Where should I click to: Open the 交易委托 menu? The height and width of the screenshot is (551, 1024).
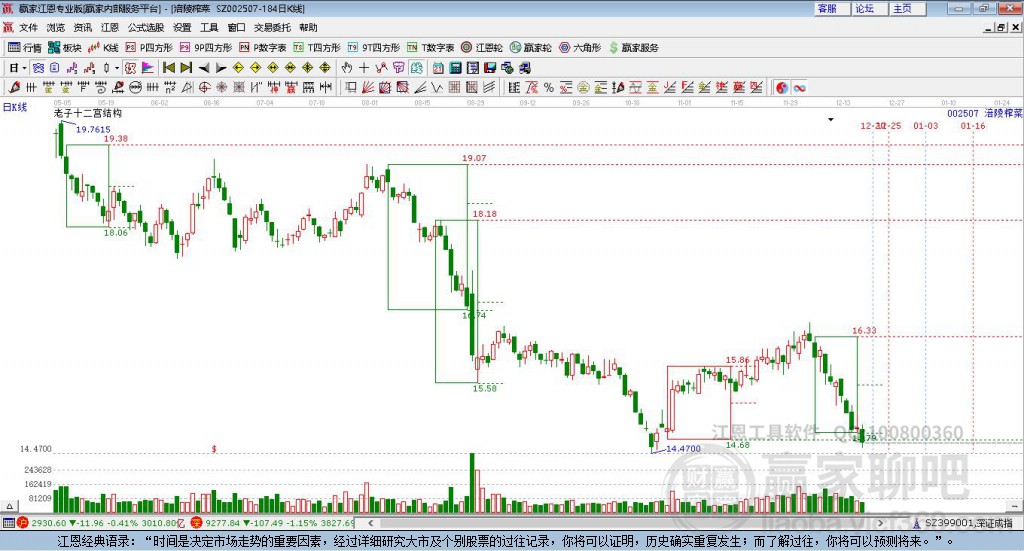tap(272, 27)
